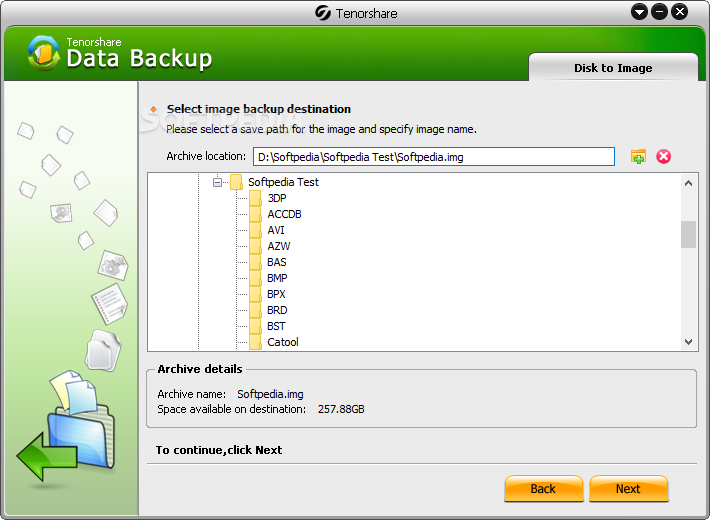This screenshot has height=520, width=710.
Task: Select the BMP folder
Action: (x=277, y=278)
